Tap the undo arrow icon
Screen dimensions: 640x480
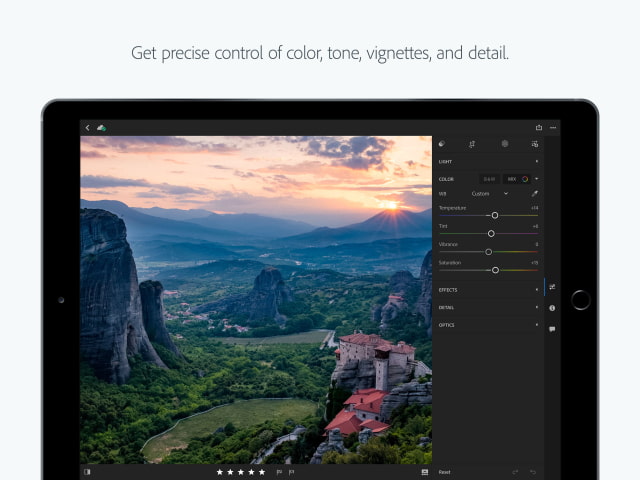click(x=533, y=472)
